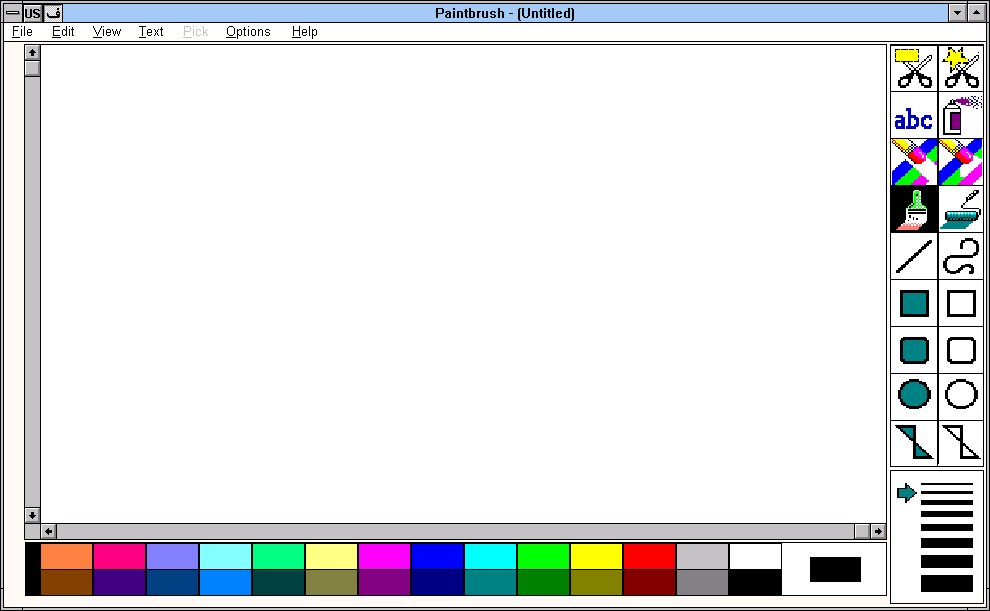Viewport: 990px width, 611px height.
Task: Click the vertical scrollbar down arrow
Action: click(32, 515)
